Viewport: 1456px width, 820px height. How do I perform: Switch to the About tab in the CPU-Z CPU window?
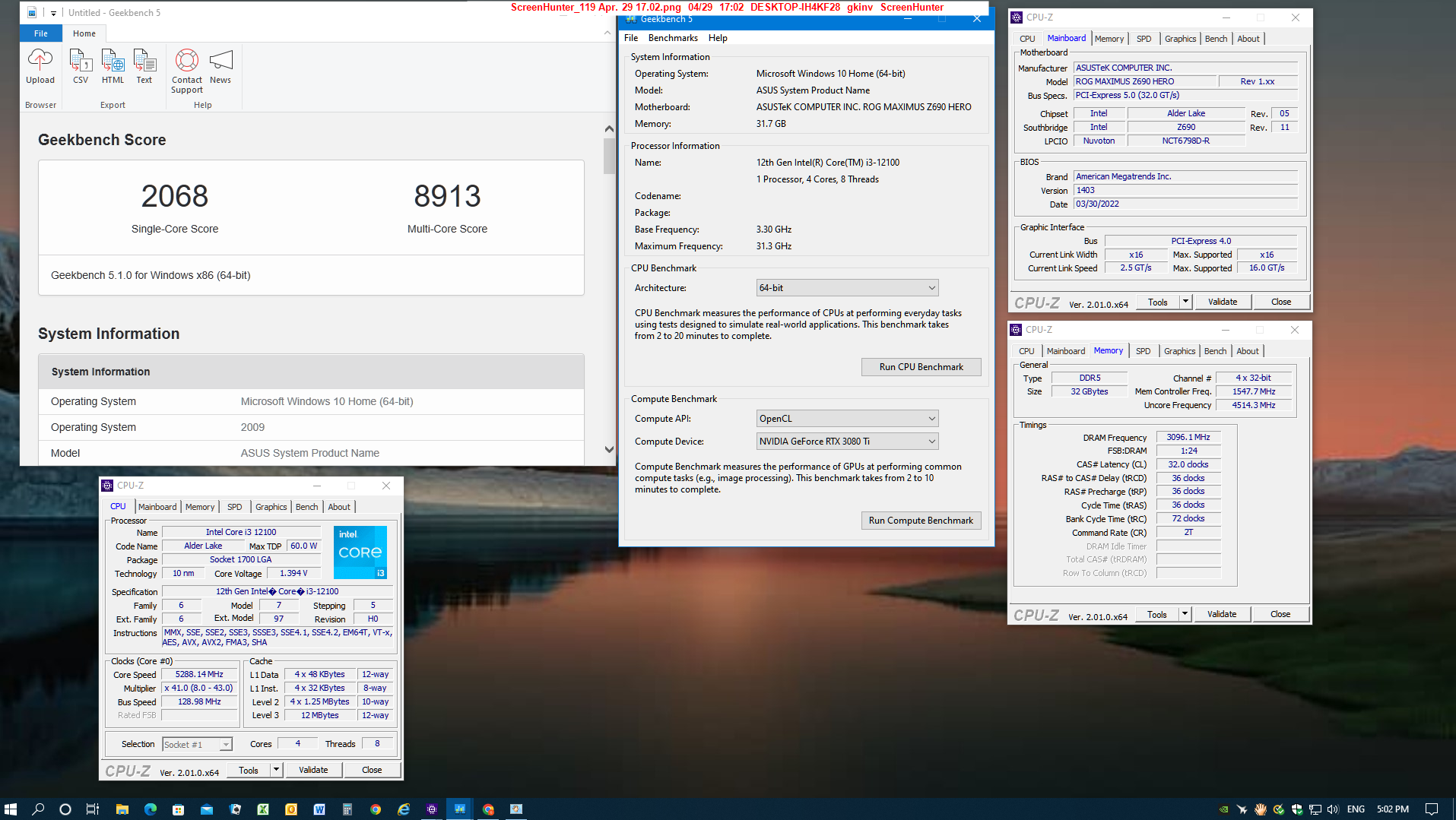(339, 507)
